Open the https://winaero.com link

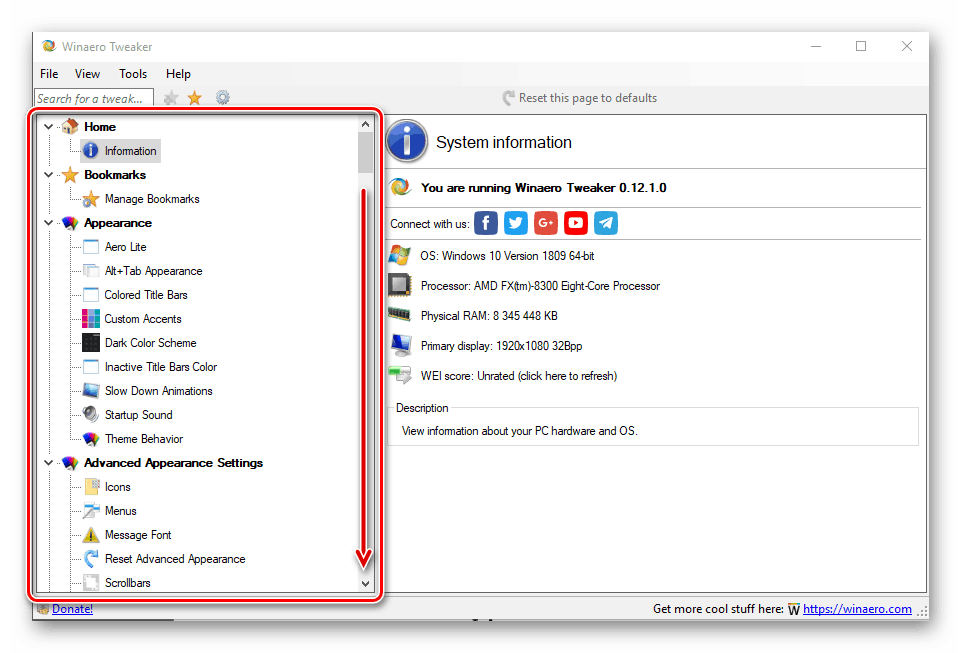[857, 609]
